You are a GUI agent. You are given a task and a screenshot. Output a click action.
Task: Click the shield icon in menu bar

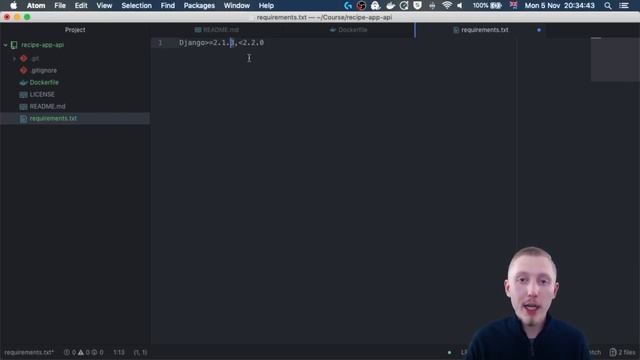click(x=417, y=5)
